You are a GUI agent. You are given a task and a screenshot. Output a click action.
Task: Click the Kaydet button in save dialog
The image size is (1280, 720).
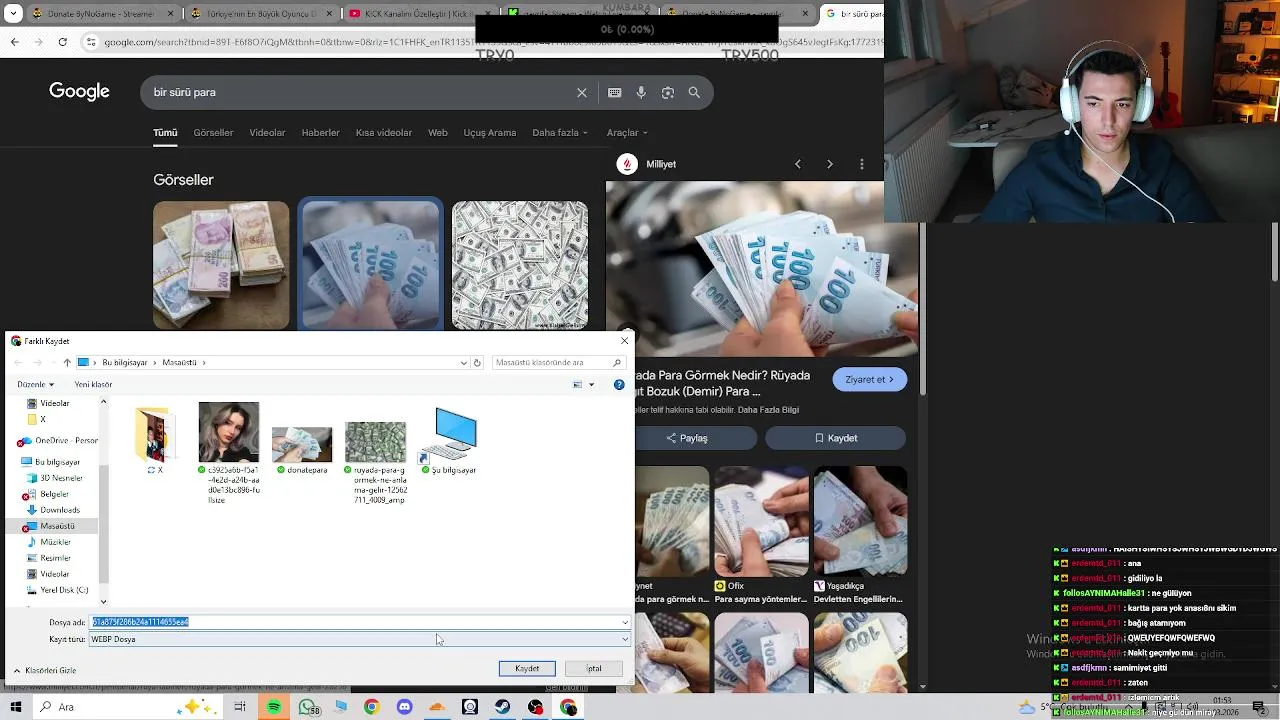click(527, 668)
